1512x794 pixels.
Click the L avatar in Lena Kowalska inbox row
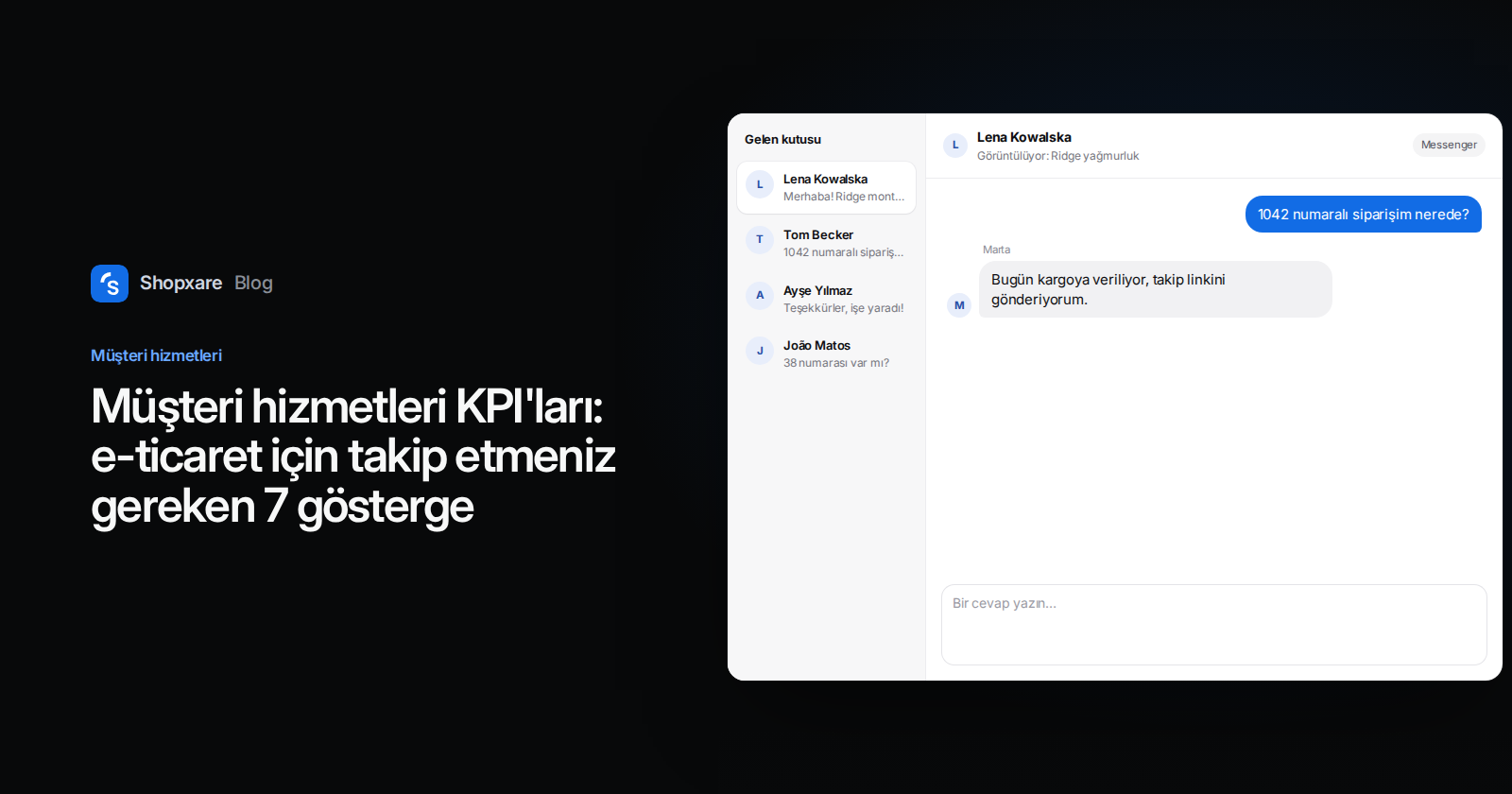[760, 184]
